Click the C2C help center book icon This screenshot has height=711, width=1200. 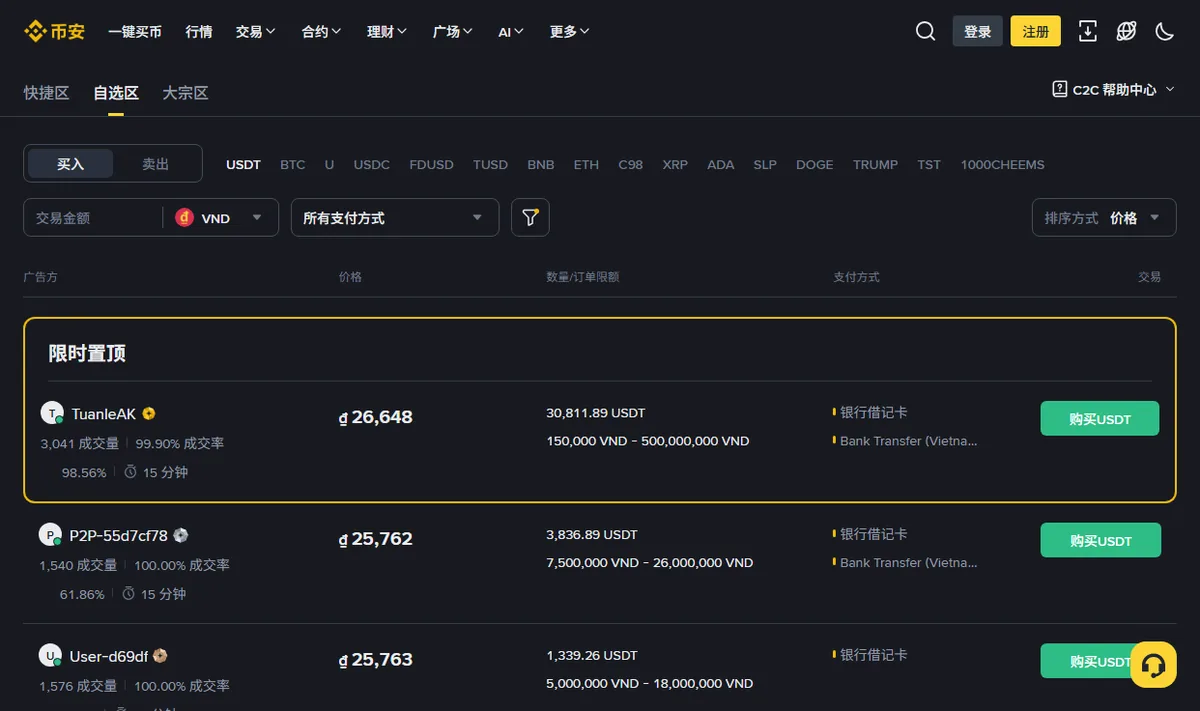(1060, 89)
